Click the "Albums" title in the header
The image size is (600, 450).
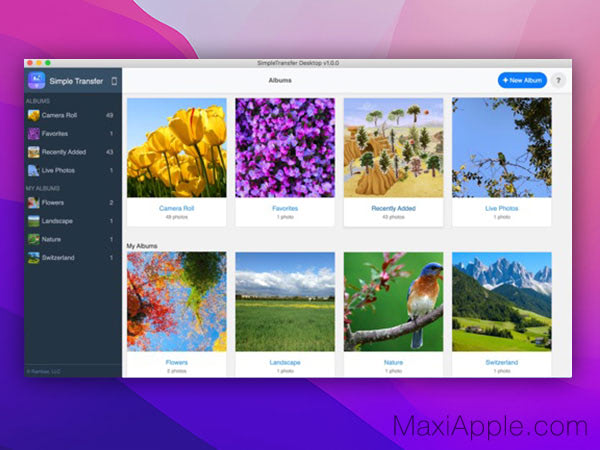coord(280,80)
